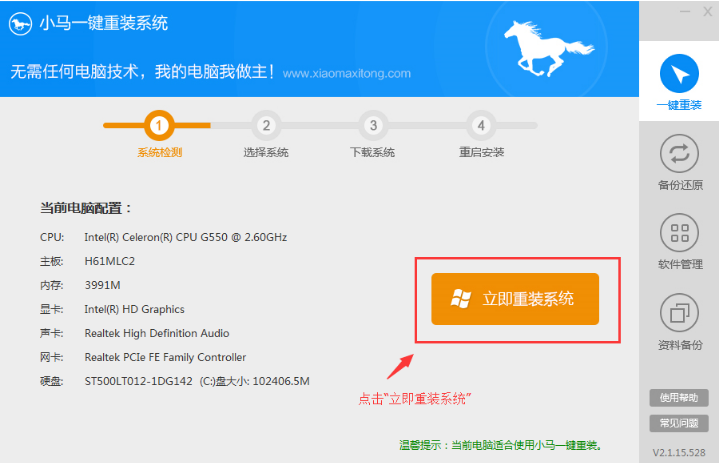
Task: Click the small horse logo in title bar
Action: [x=21, y=23]
